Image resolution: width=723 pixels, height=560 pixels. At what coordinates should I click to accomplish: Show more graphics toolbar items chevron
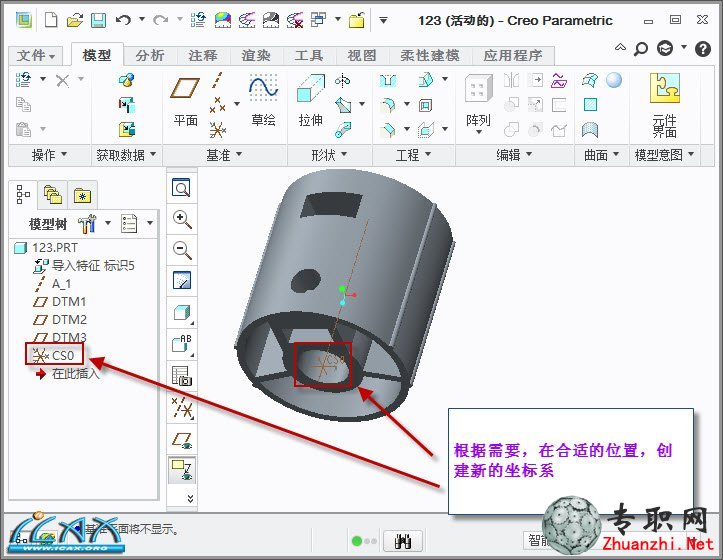[x=190, y=499]
